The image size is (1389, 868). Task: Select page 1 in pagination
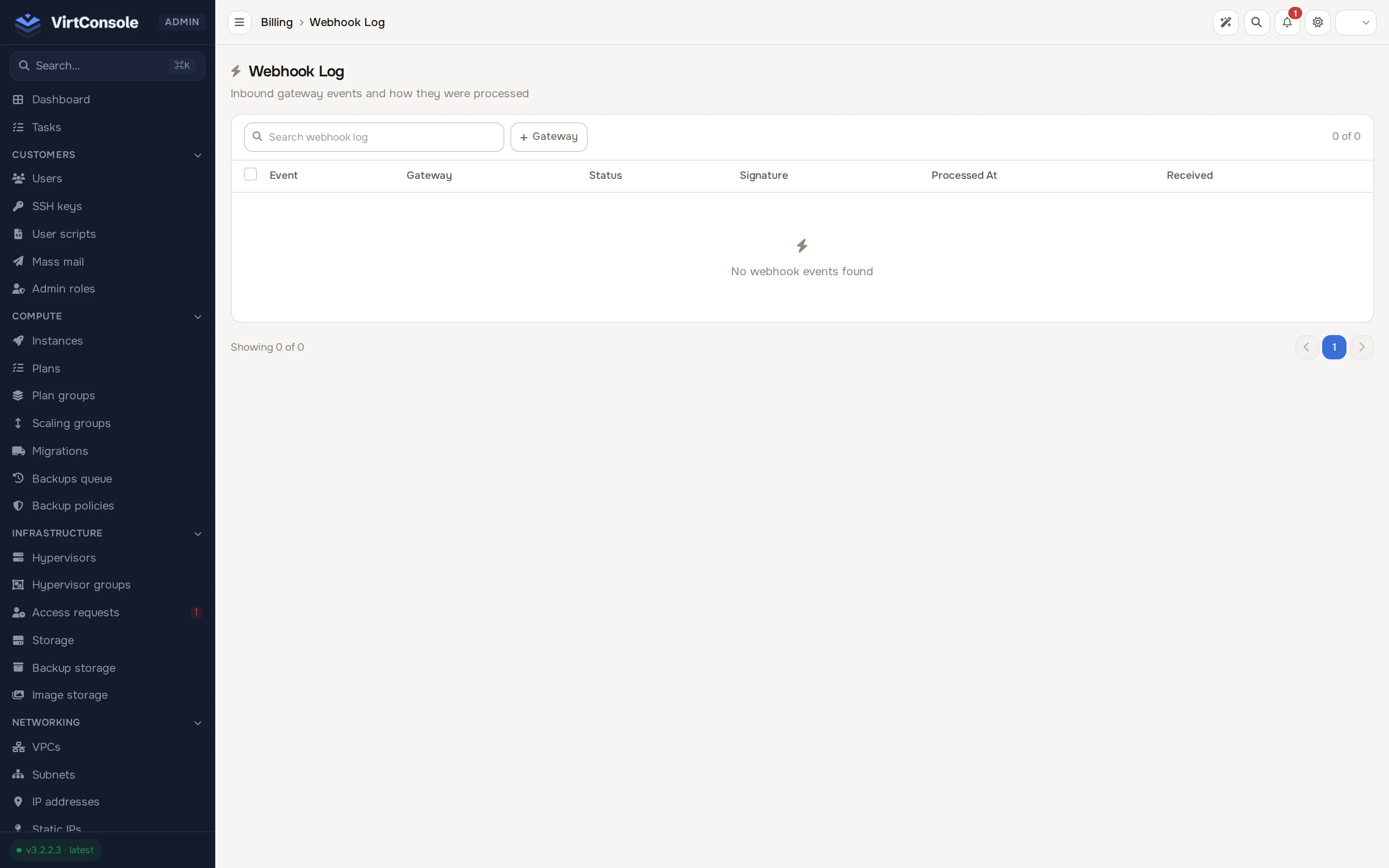1334,347
